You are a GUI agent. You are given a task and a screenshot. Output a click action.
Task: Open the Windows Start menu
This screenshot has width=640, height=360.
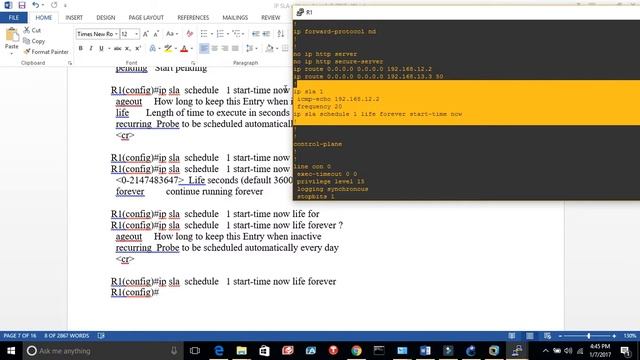tap(11, 351)
